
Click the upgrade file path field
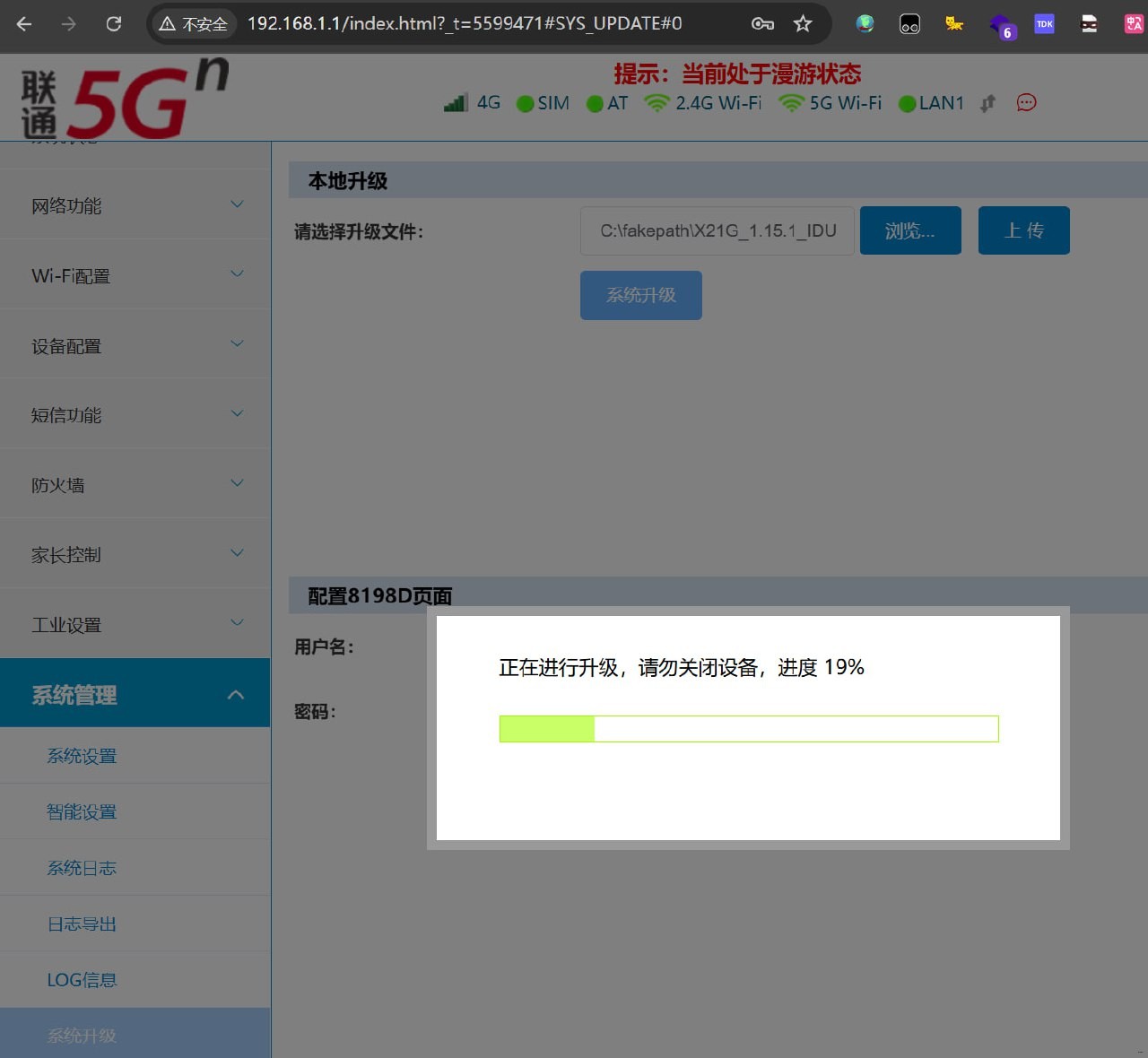(717, 230)
